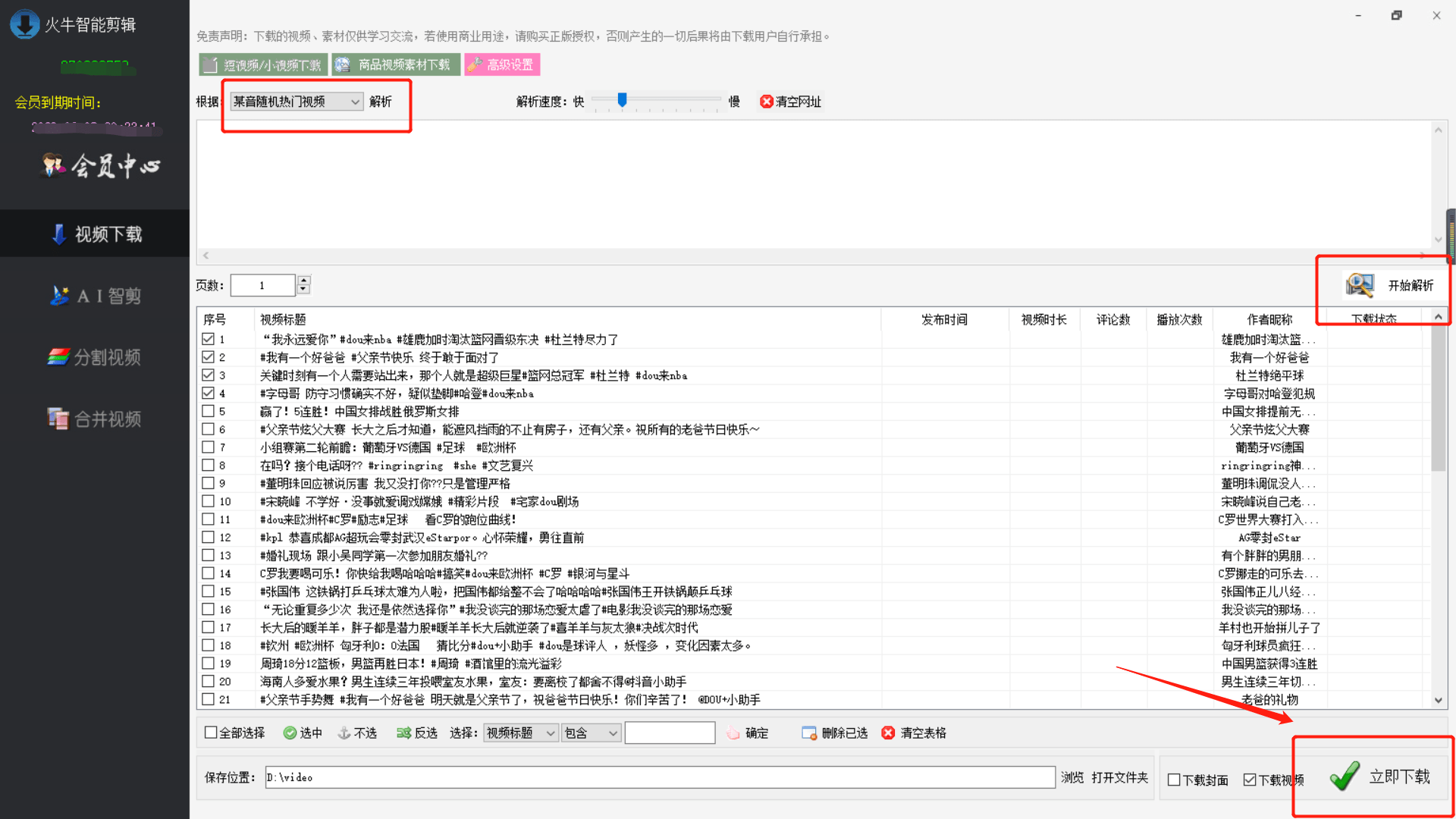The image size is (1456, 819).
Task: Select row 19 周琦18分12篮板 title
Action: click(x=411, y=664)
